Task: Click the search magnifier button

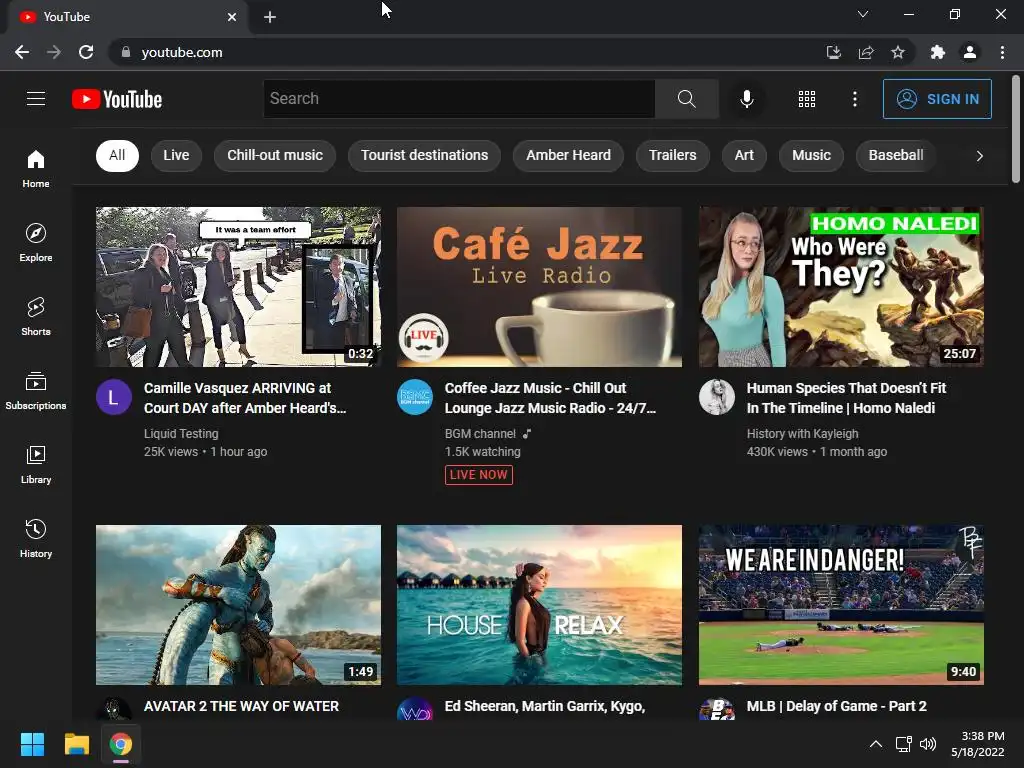Action: pos(686,99)
